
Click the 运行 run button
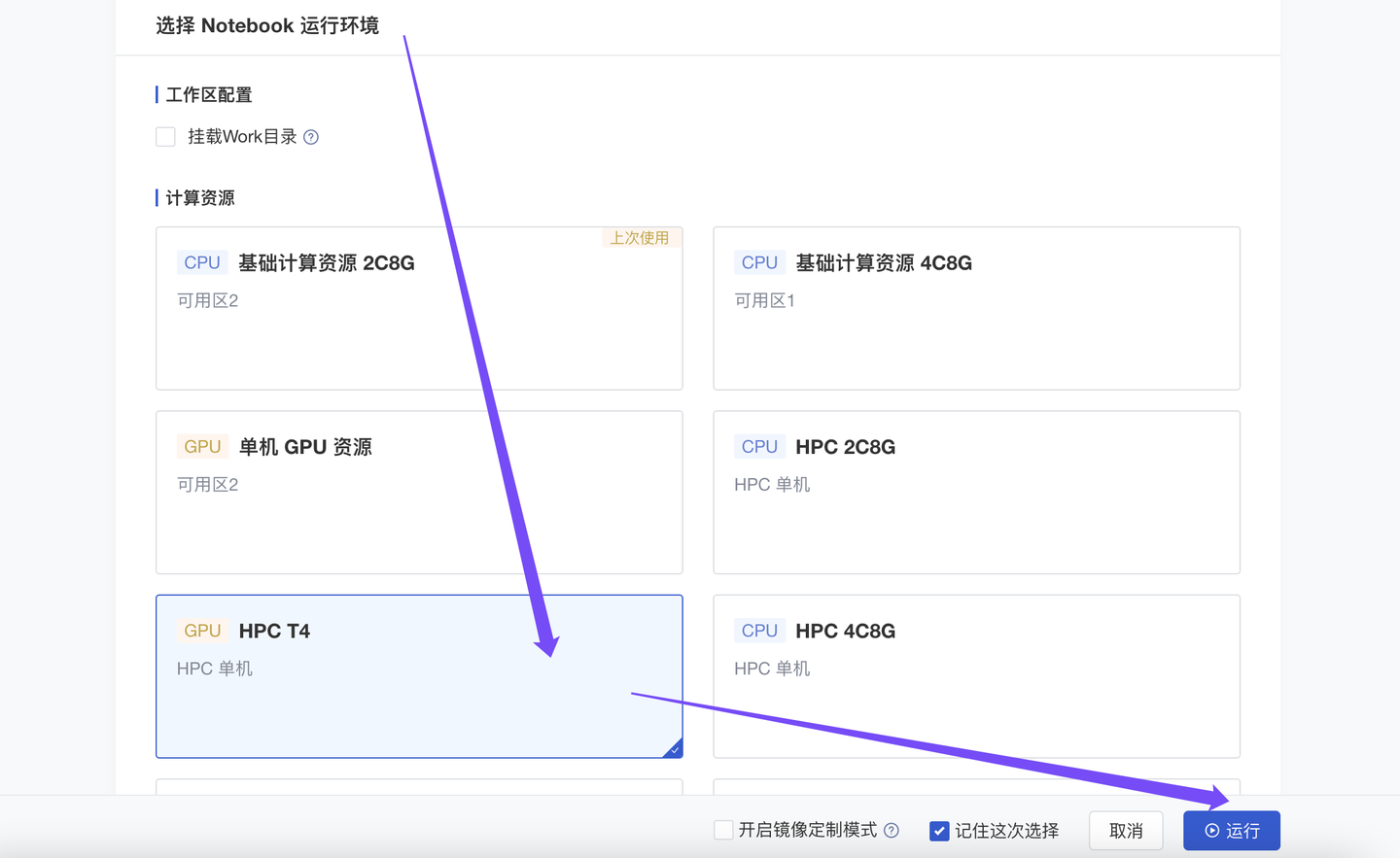pos(1231,831)
